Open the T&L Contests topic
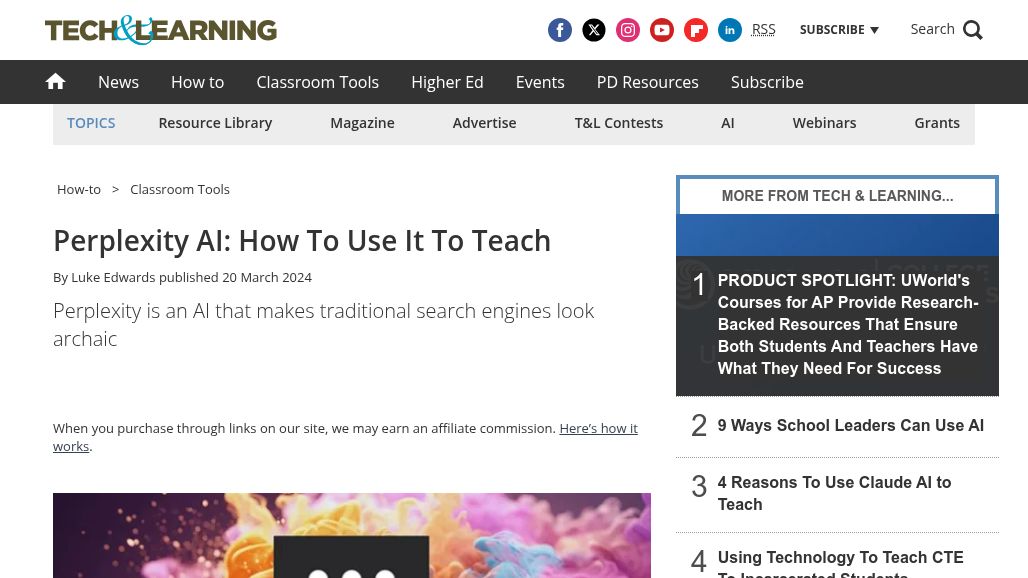This screenshot has width=1028, height=578. 618,123
